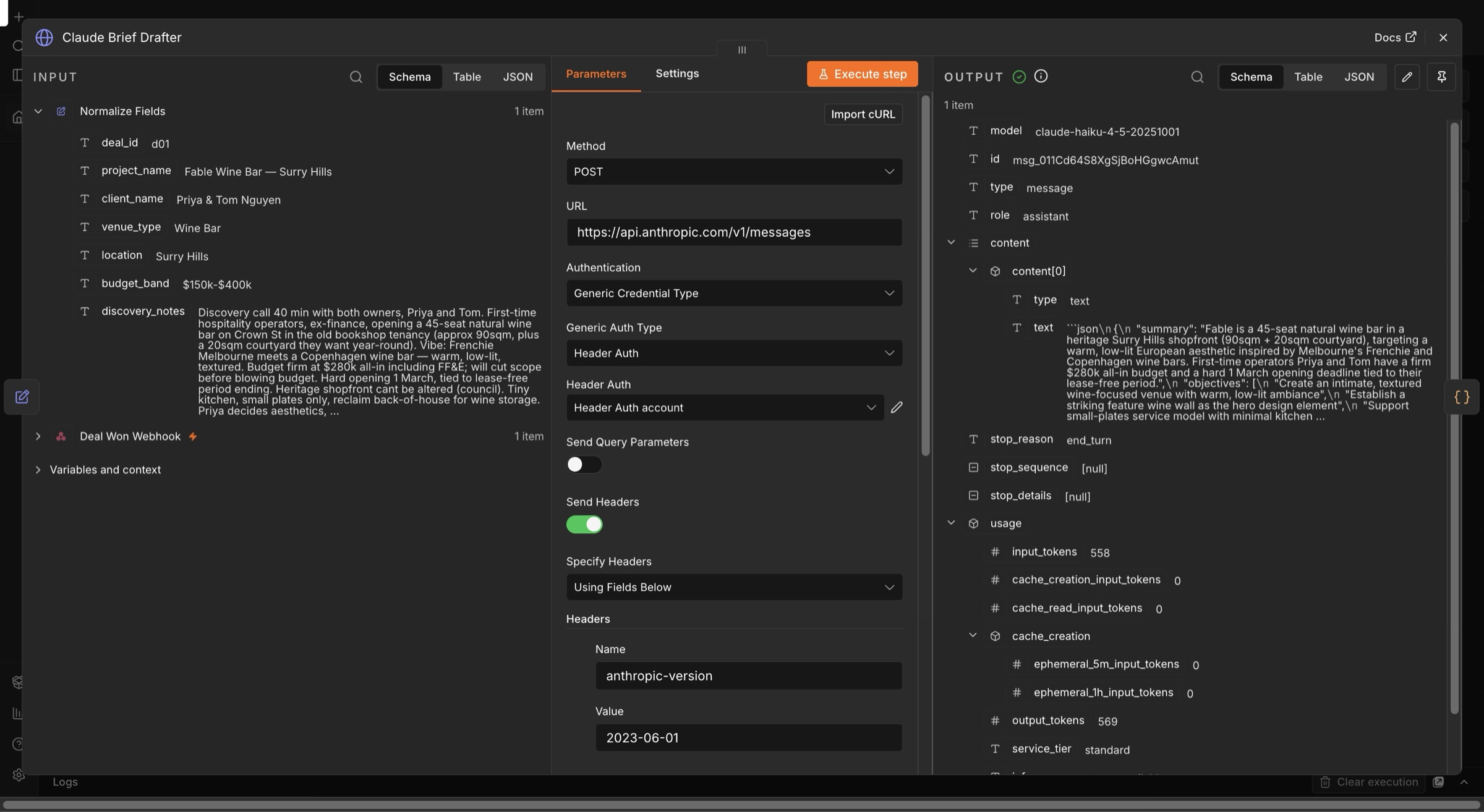Search the OUTPUT panel data

1197,77
